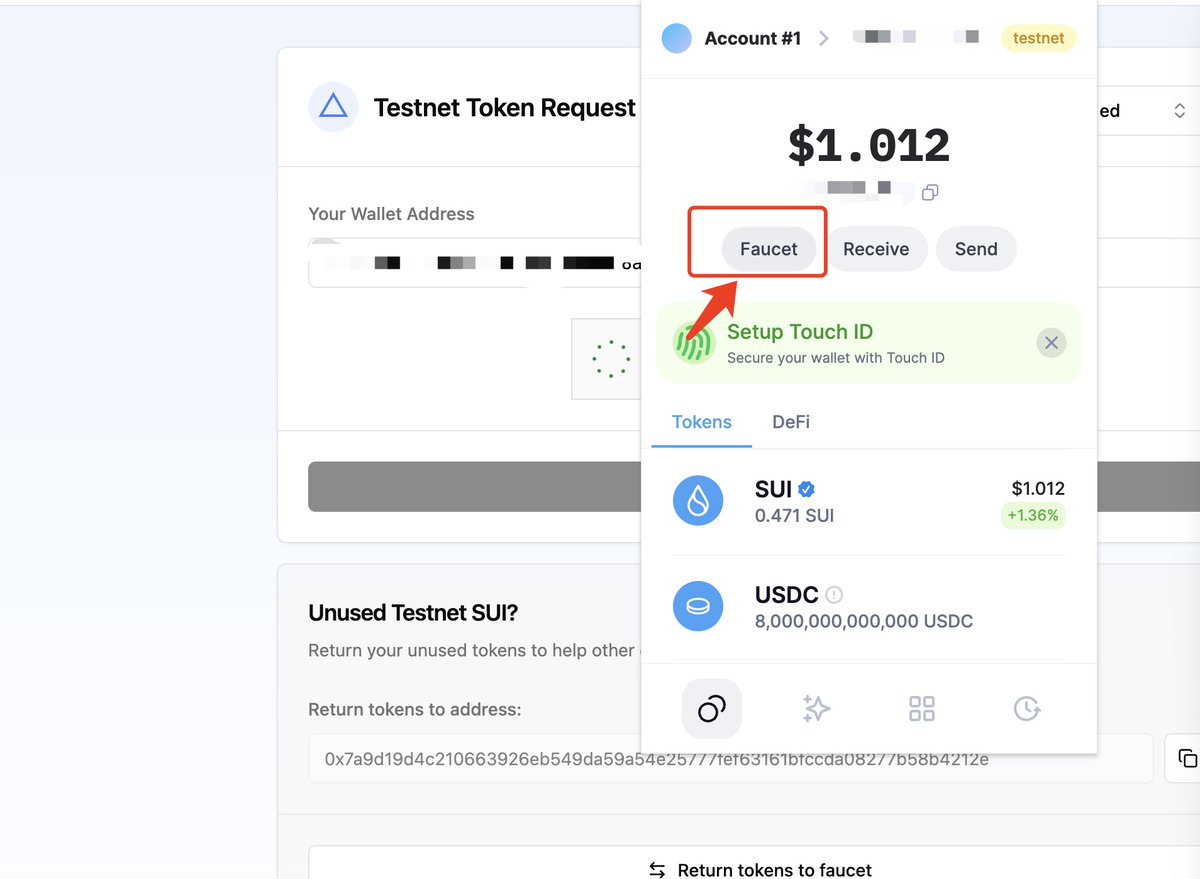The height and width of the screenshot is (879, 1200).
Task: Click the $1.012 total balance
Action: pos(868,146)
